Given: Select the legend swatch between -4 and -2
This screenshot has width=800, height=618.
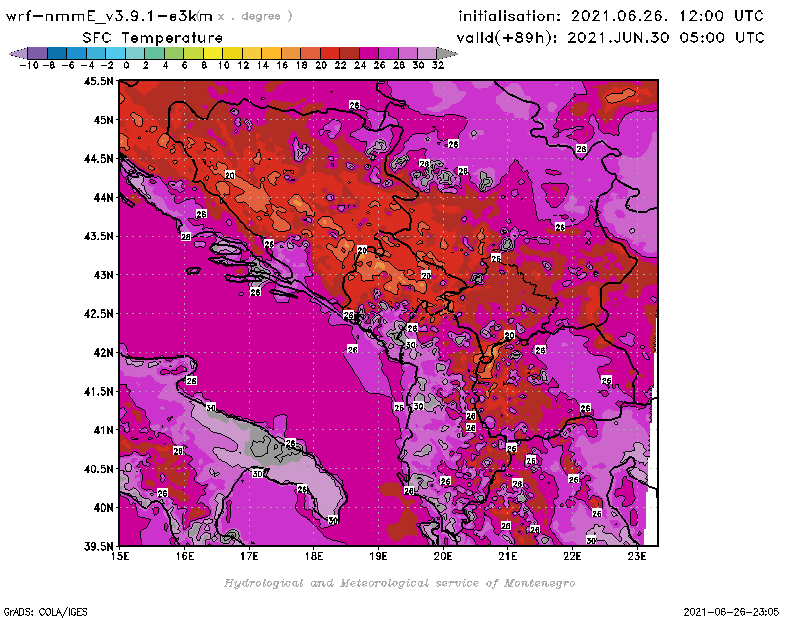Looking at the screenshot, I should [96, 53].
